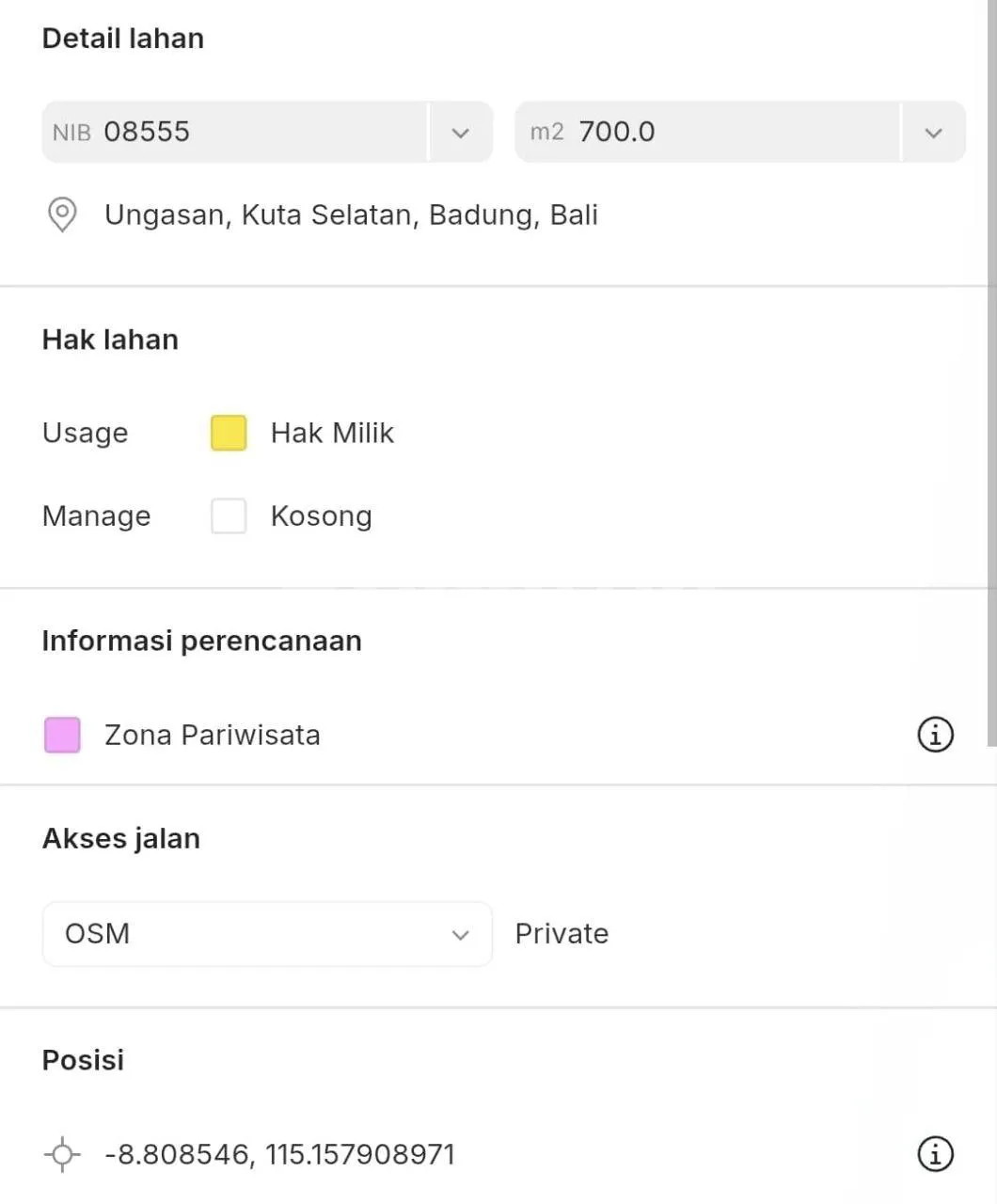997x1204 pixels.
Task: Open info icon for Zona Pariwisata
Action: click(935, 735)
